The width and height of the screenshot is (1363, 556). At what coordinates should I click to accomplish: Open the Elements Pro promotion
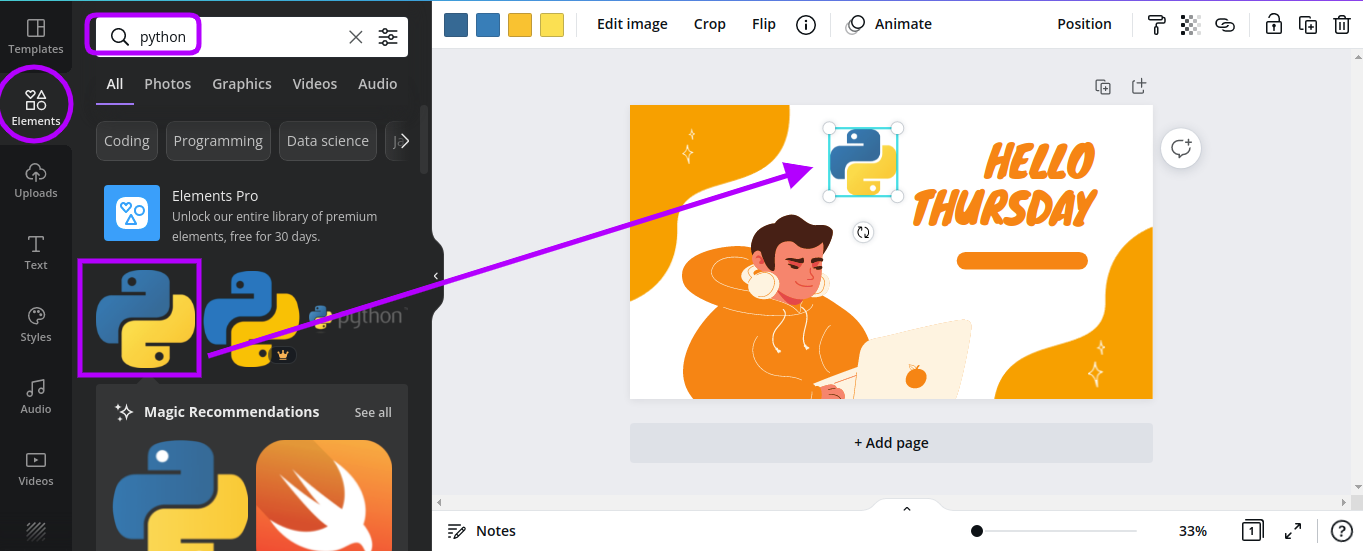tap(252, 213)
